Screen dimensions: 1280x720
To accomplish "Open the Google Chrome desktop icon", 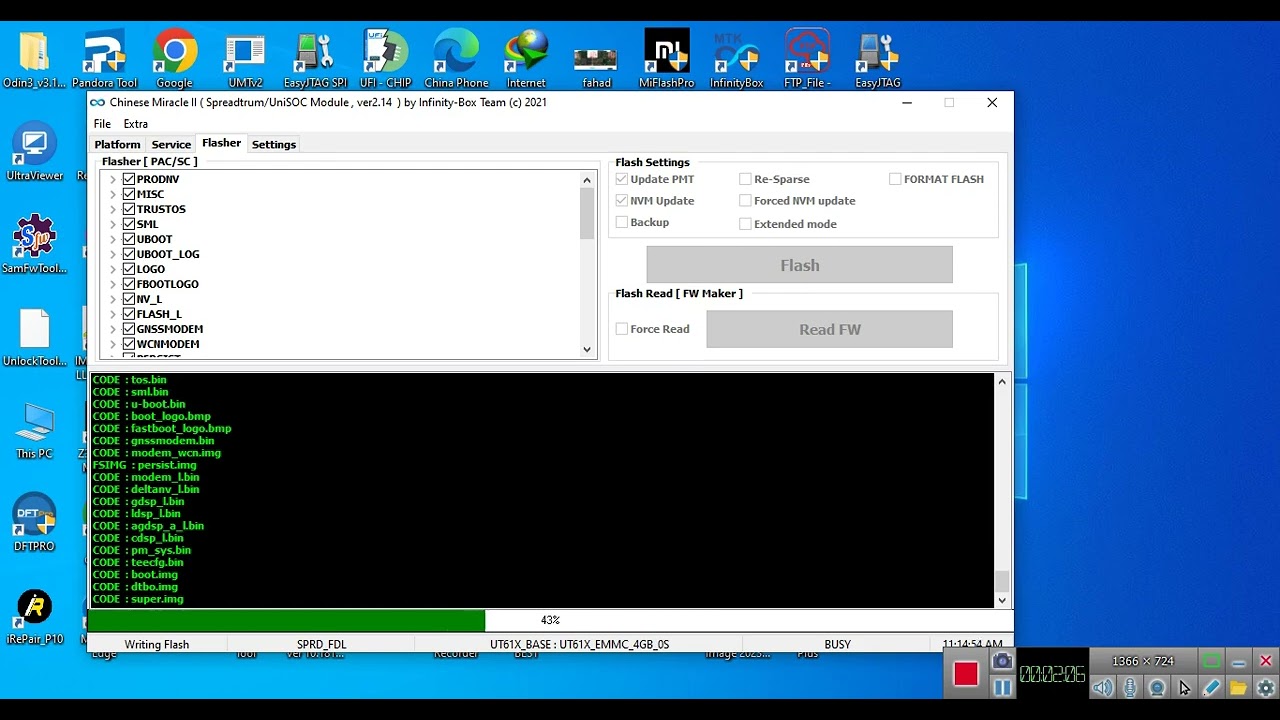I will (174, 59).
